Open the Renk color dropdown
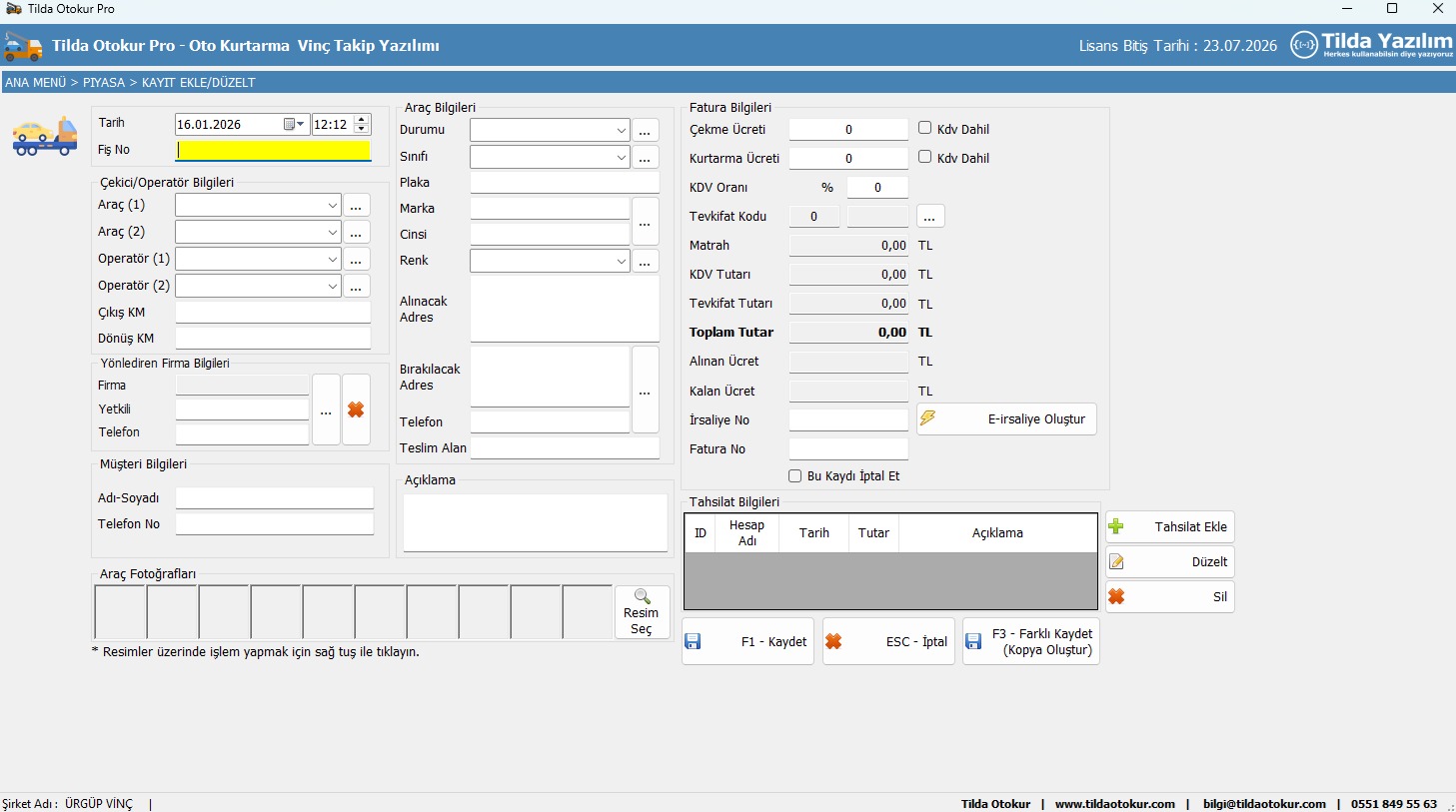This screenshot has height=812, width=1456. [621, 262]
